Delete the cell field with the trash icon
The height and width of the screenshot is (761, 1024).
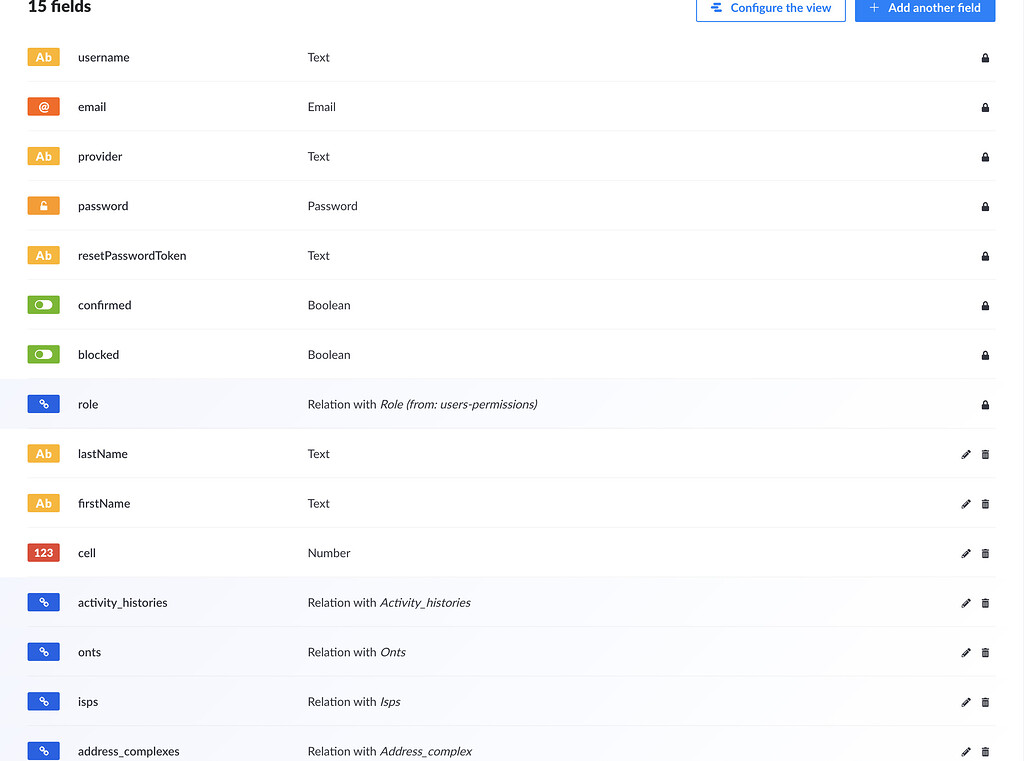pyautogui.click(x=985, y=553)
